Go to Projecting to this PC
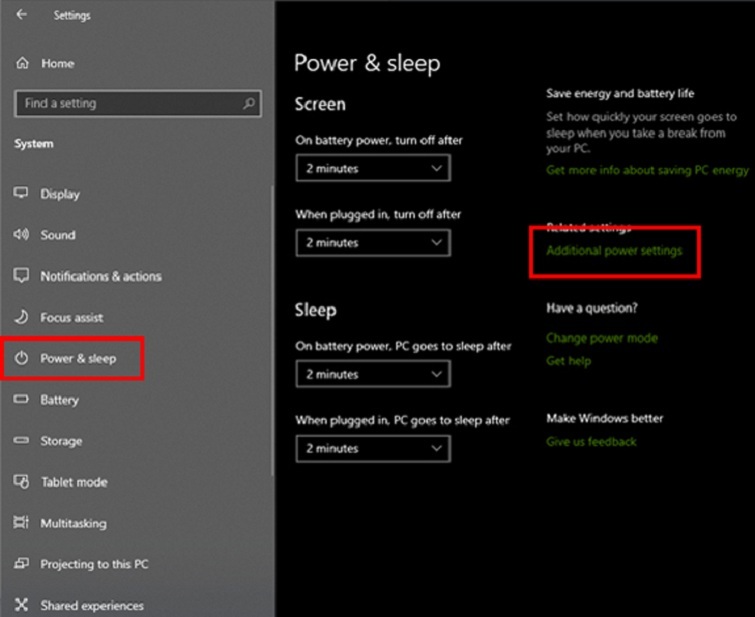755x617 pixels. point(94,564)
